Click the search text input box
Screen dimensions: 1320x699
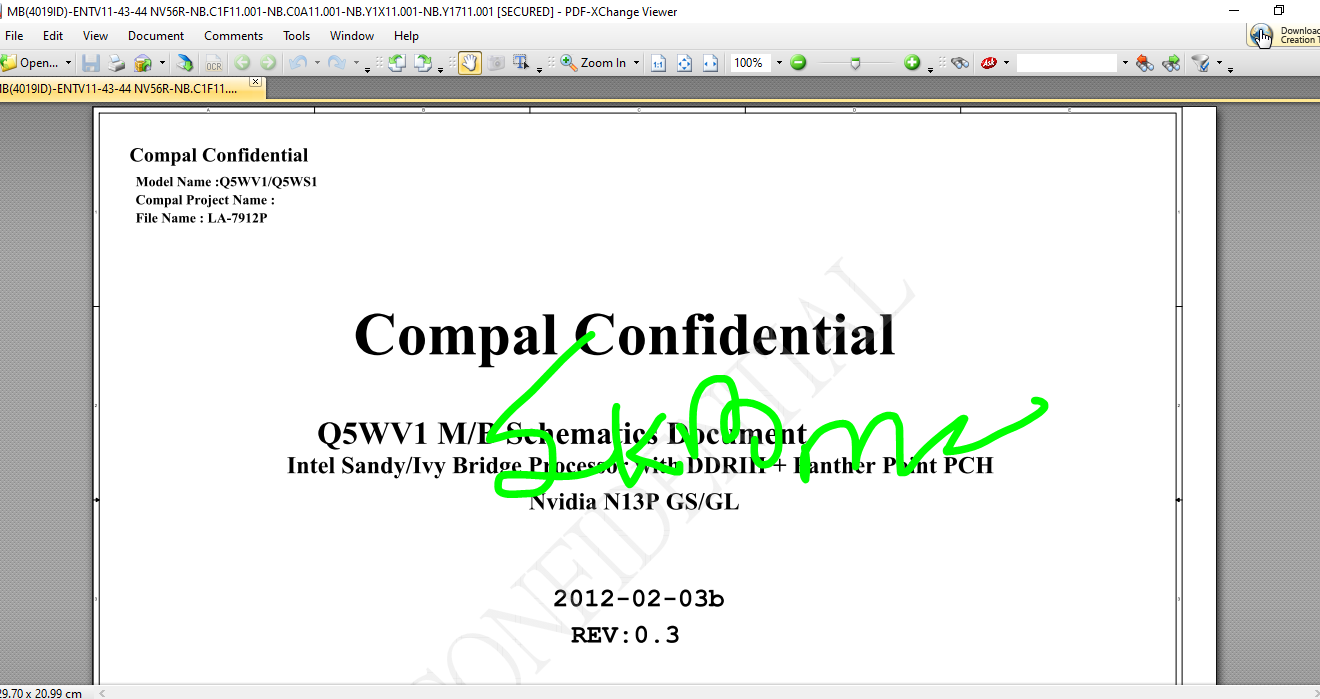tap(1066, 63)
